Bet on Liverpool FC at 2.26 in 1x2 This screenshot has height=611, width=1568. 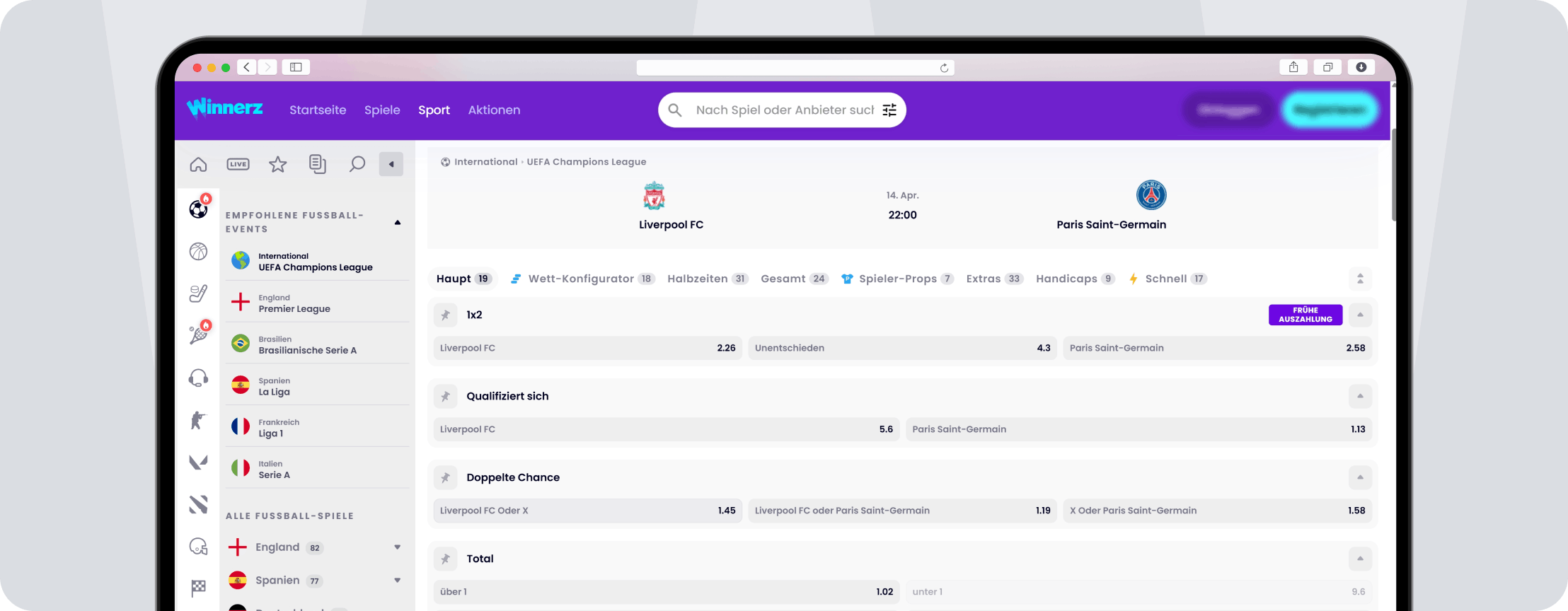point(588,348)
